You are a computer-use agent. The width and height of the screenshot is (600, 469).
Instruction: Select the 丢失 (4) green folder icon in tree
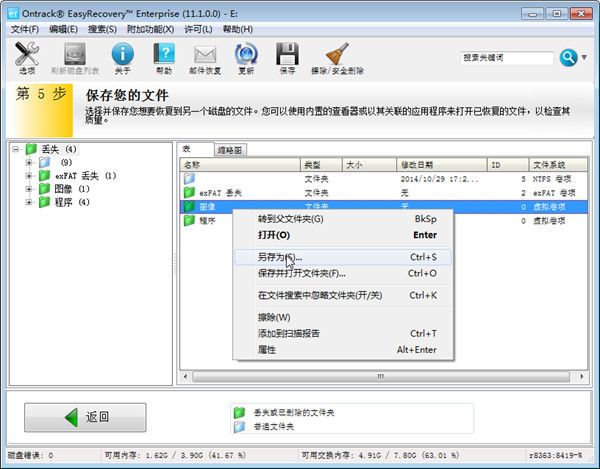point(31,149)
